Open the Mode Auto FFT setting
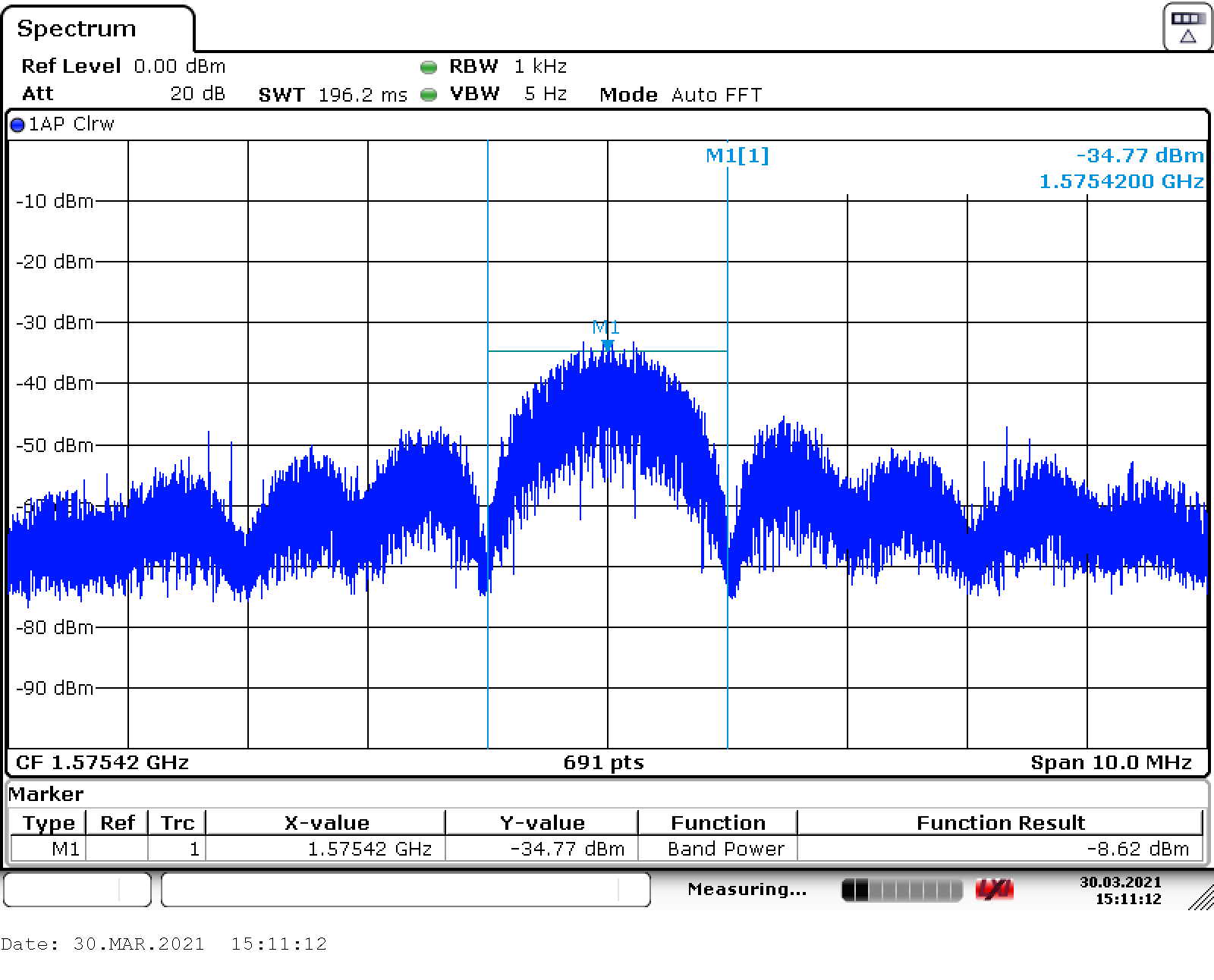Image resolution: width=1214 pixels, height=980 pixels. (x=680, y=95)
